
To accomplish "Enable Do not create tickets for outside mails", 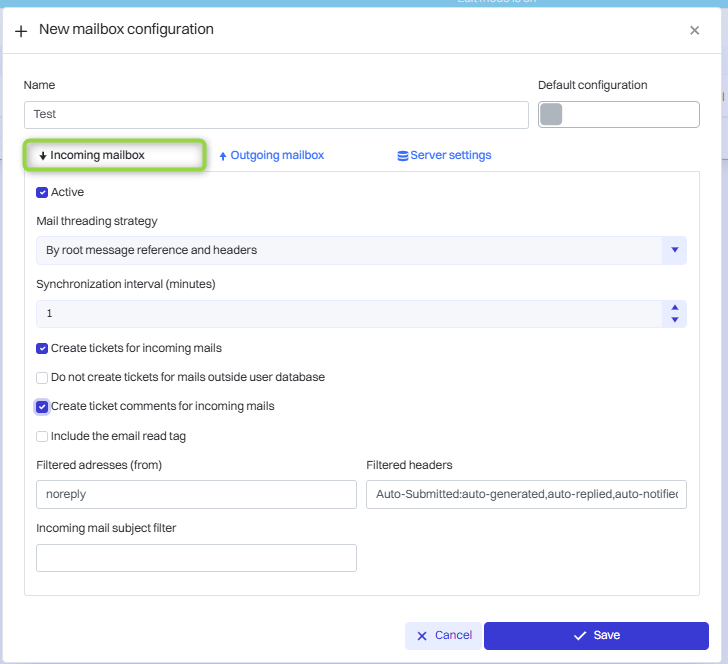I will click(42, 378).
